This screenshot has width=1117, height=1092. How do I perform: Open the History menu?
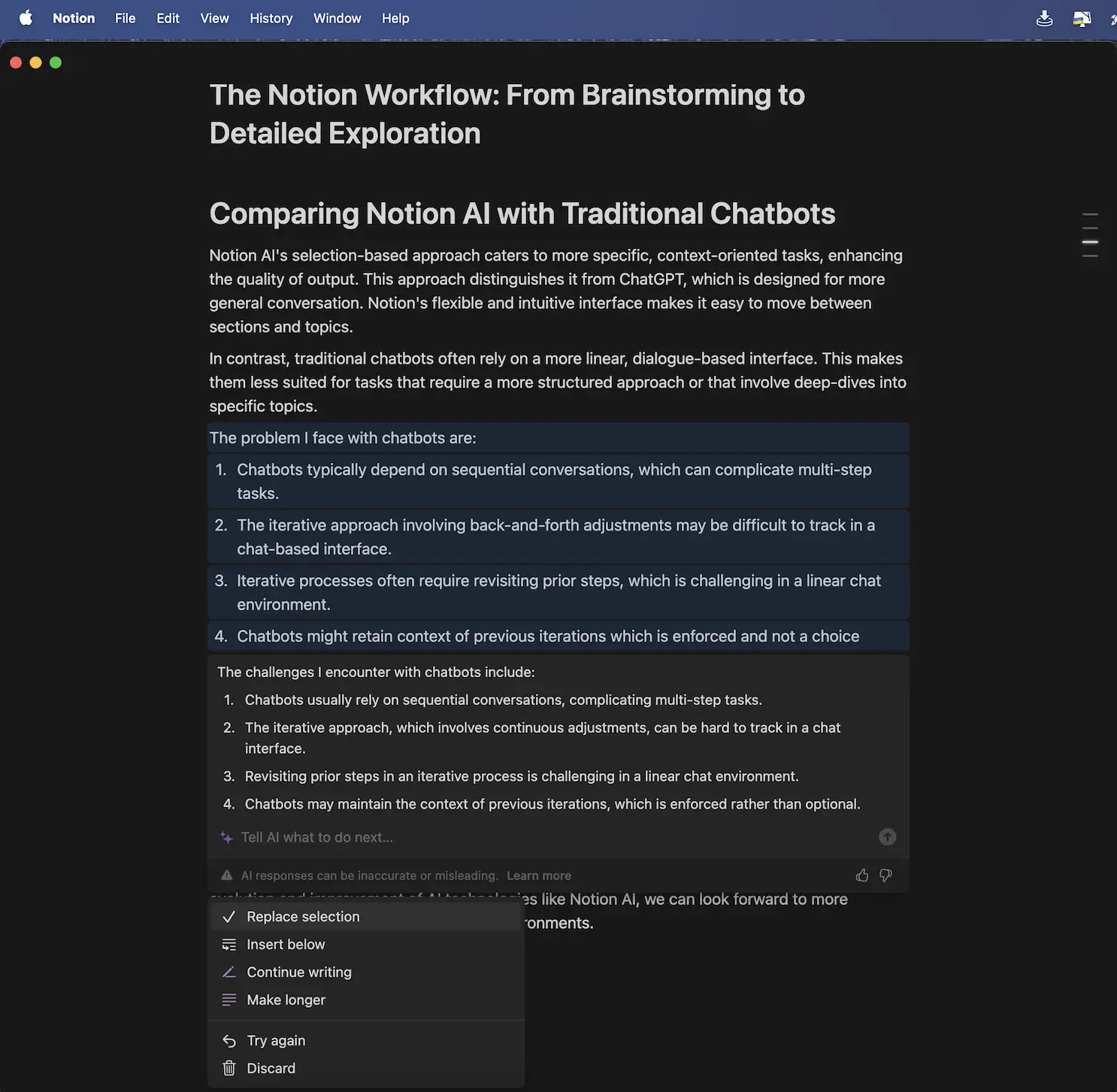[x=271, y=18]
